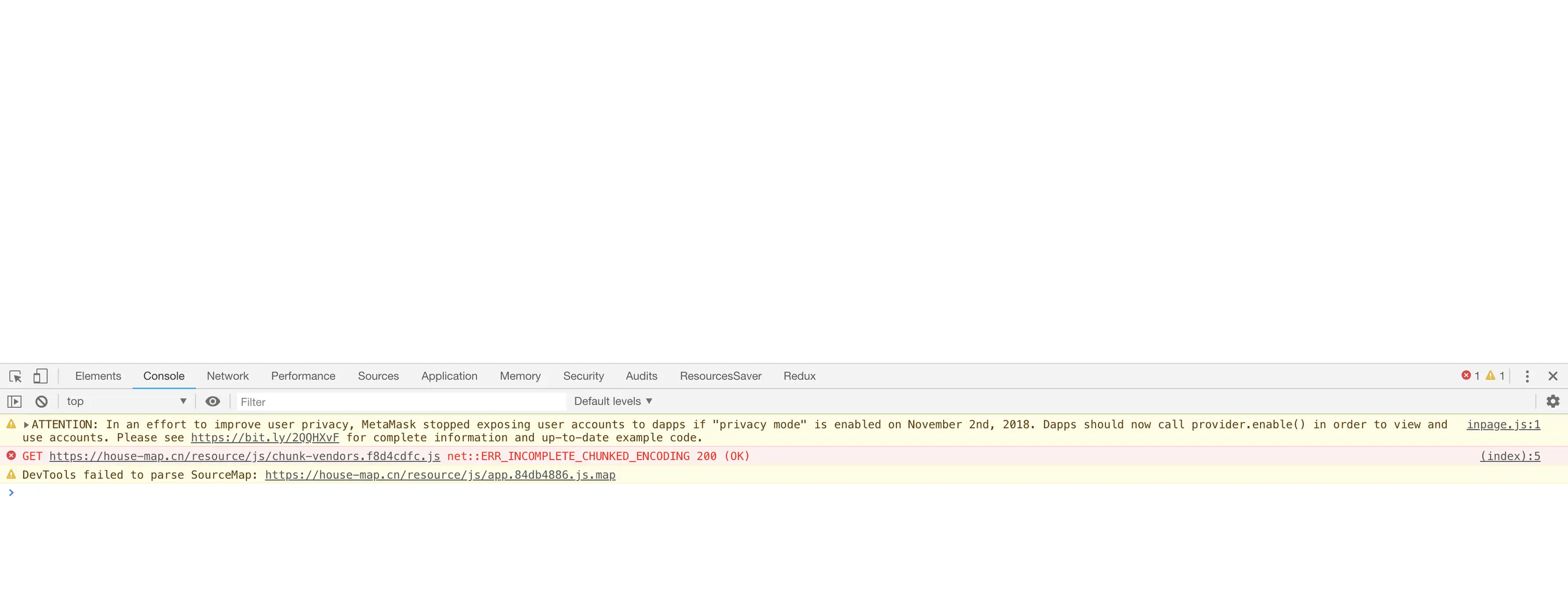Switch to the Network tab
Screen dimensions: 1568x613
[x=228, y=376]
